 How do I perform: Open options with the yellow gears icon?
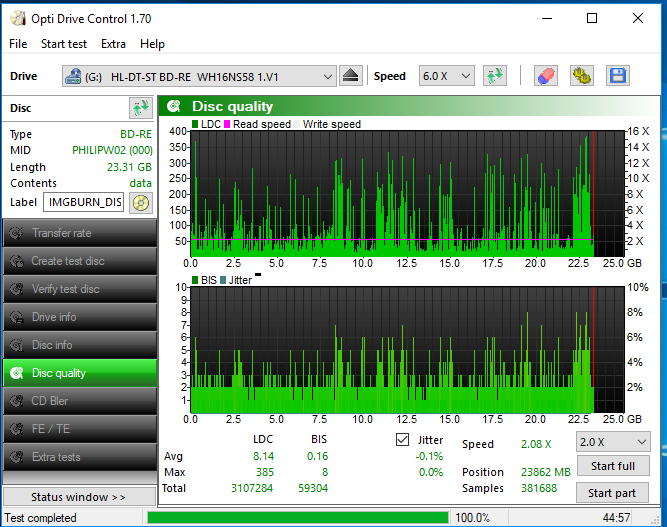tap(581, 76)
